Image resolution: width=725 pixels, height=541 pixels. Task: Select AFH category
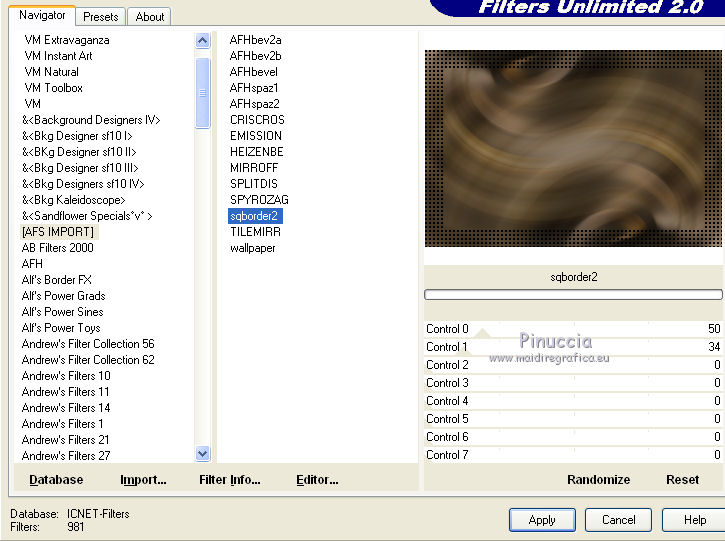[32, 264]
